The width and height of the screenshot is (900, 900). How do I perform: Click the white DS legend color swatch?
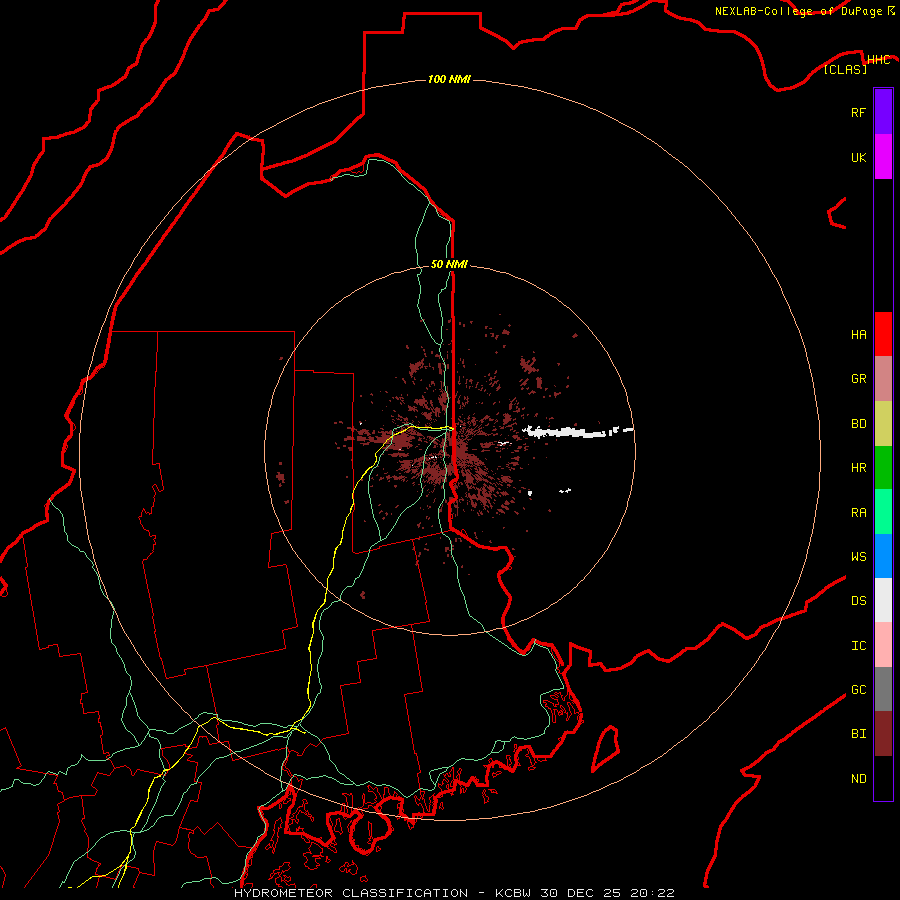coord(883,600)
